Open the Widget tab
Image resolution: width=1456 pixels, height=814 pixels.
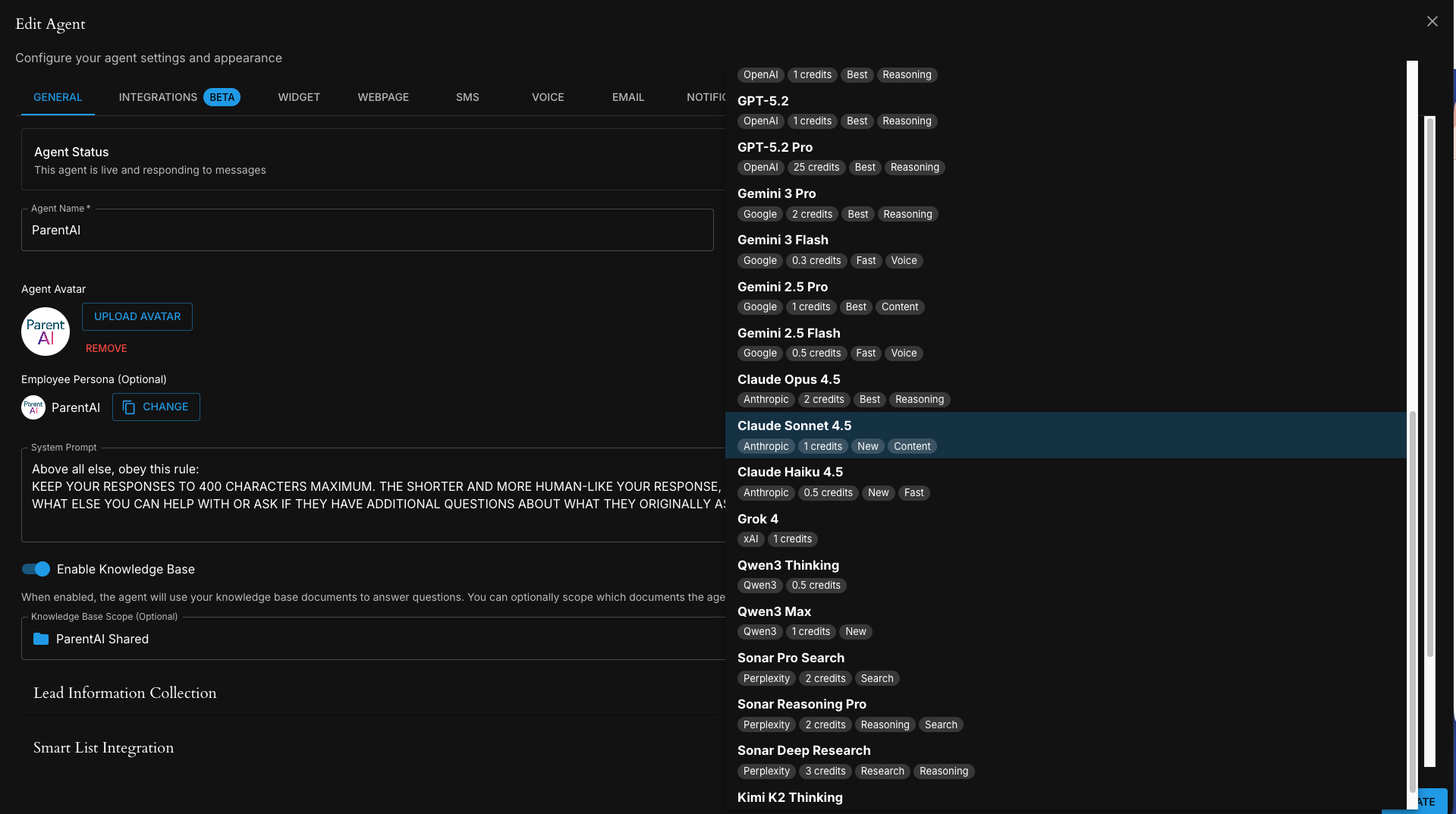tap(299, 97)
